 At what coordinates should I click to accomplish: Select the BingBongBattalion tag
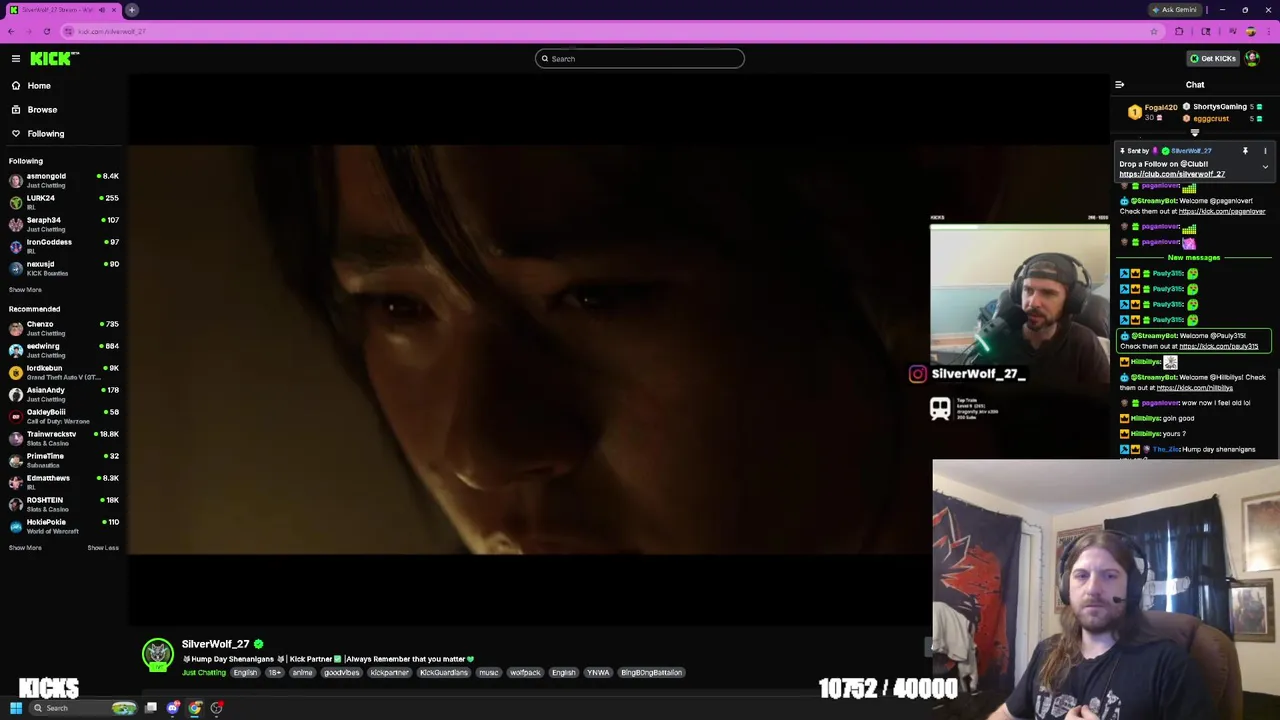click(x=651, y=673)
